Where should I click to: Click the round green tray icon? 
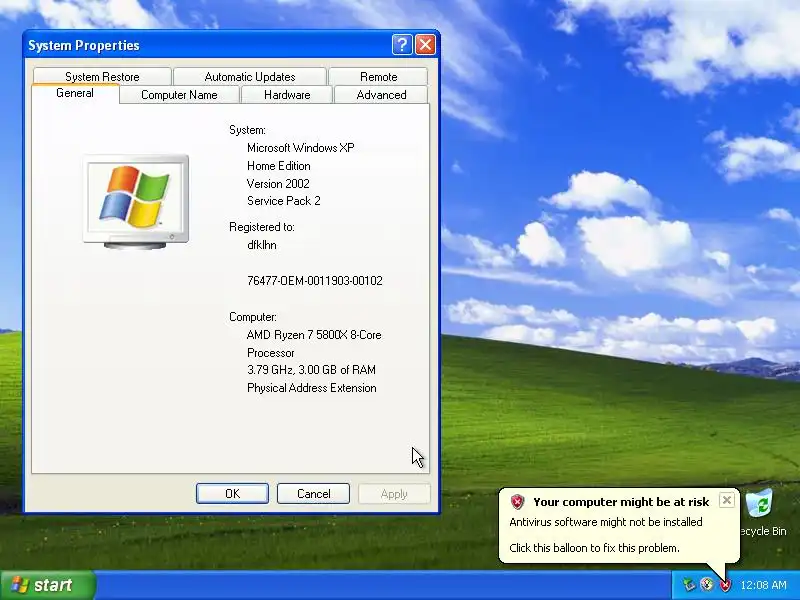coord(707,585)
